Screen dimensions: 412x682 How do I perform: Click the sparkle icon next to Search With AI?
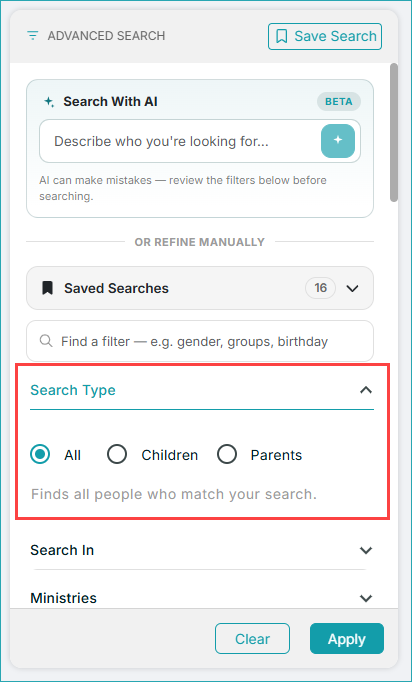pos(49,102)
